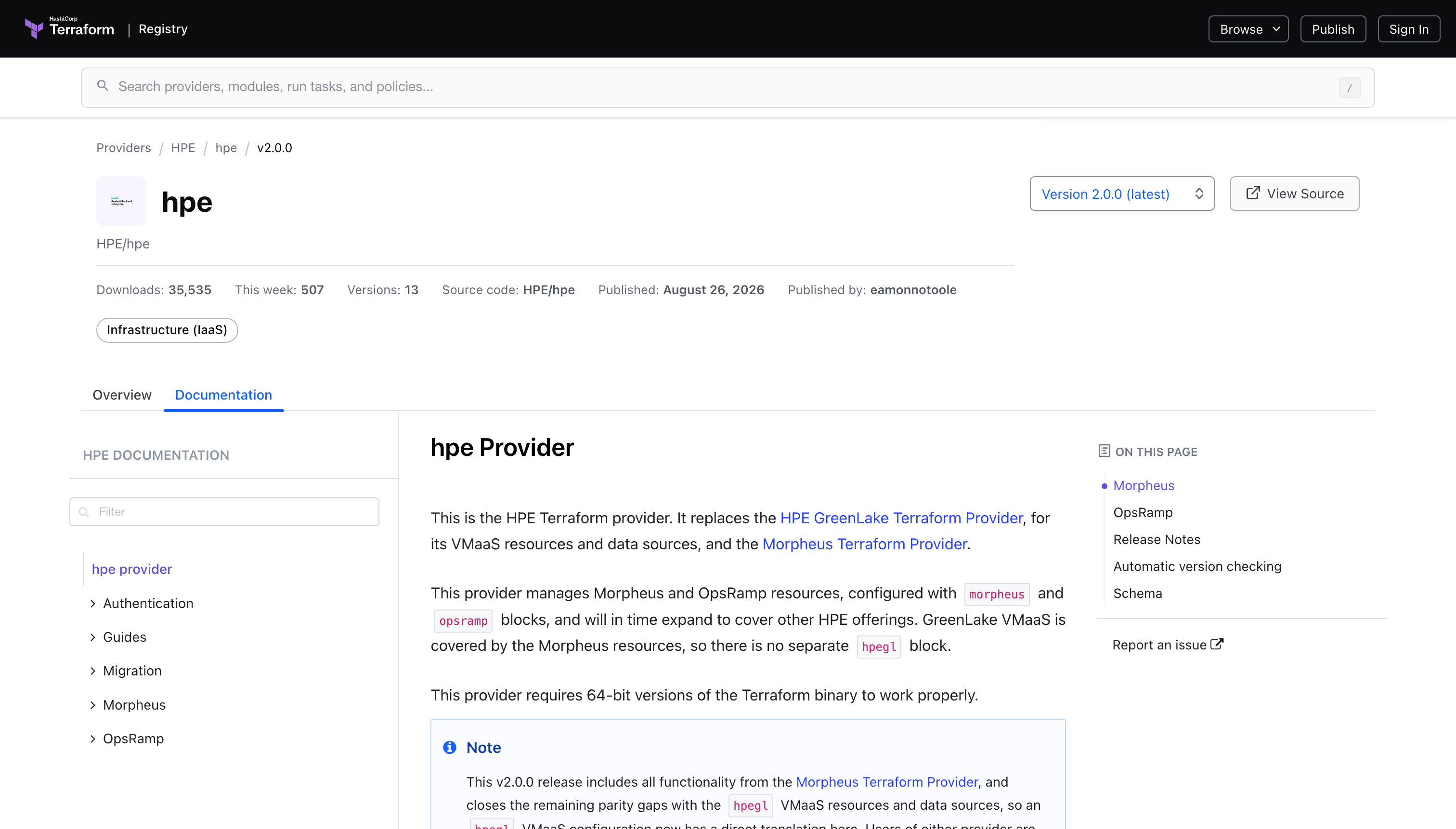
Task: Go to HPE namespace breadcrumb
Action: [183, 147]
